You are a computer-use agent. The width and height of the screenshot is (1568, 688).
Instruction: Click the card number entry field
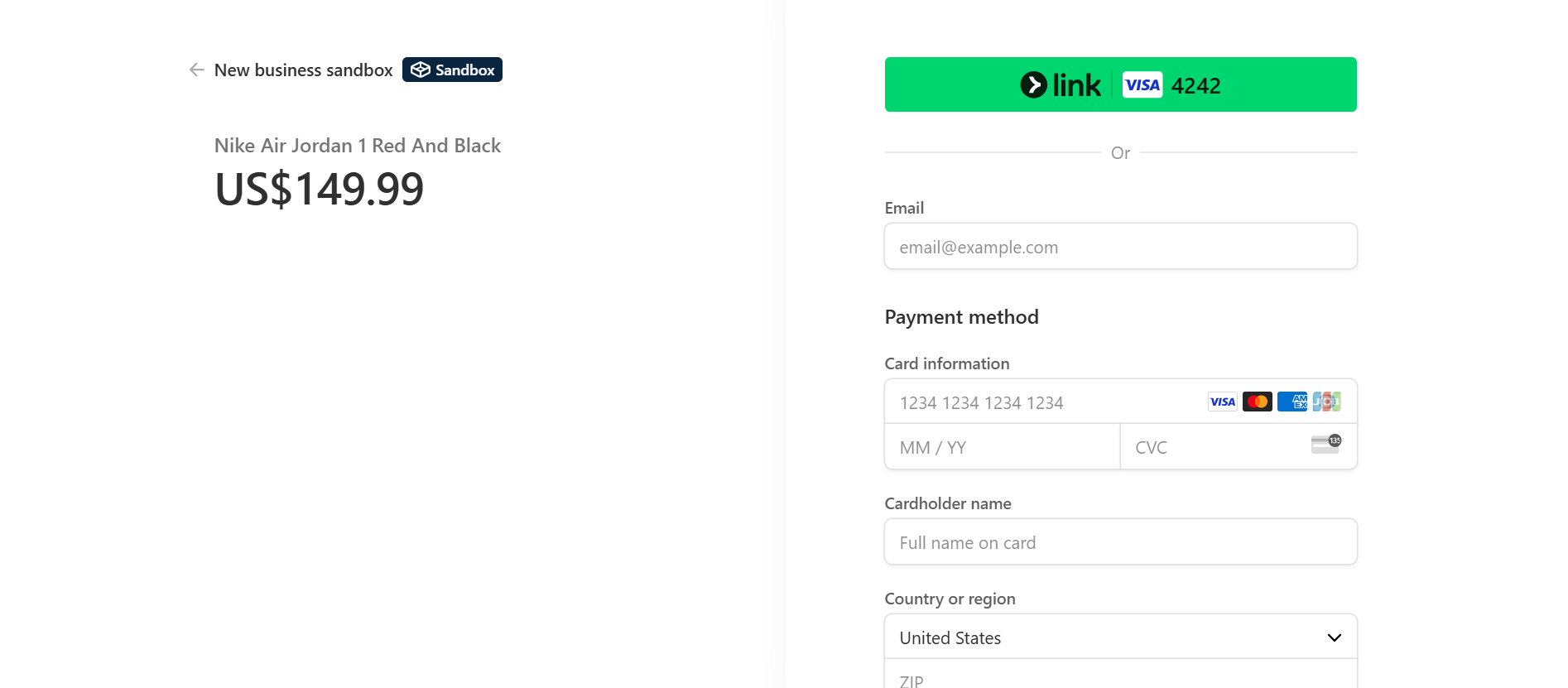pos(1035,402)
